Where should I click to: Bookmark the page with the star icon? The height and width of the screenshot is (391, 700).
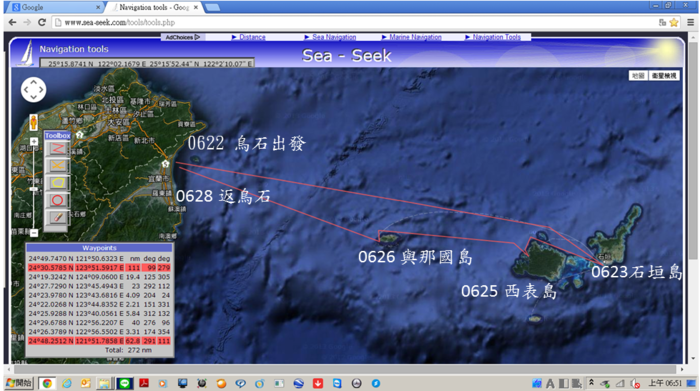[x=674, y=22]
